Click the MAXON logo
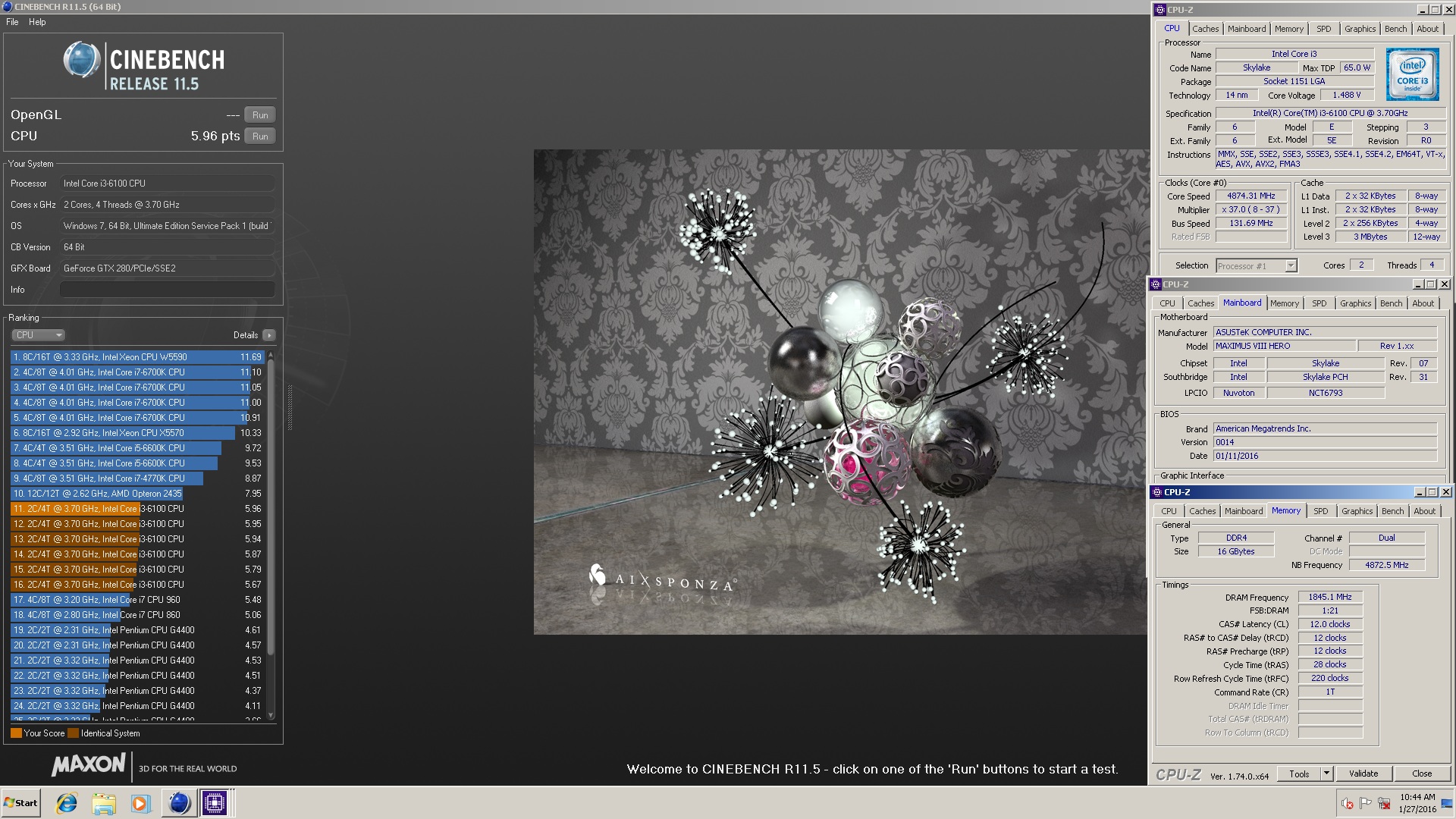This screenshot has width=1456, height=819. click(x=89, y=764)
